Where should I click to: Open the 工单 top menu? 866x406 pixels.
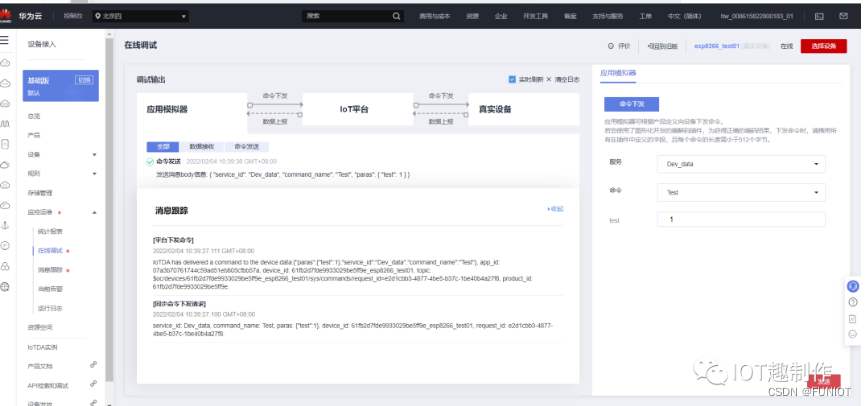(x=646, y=16)
